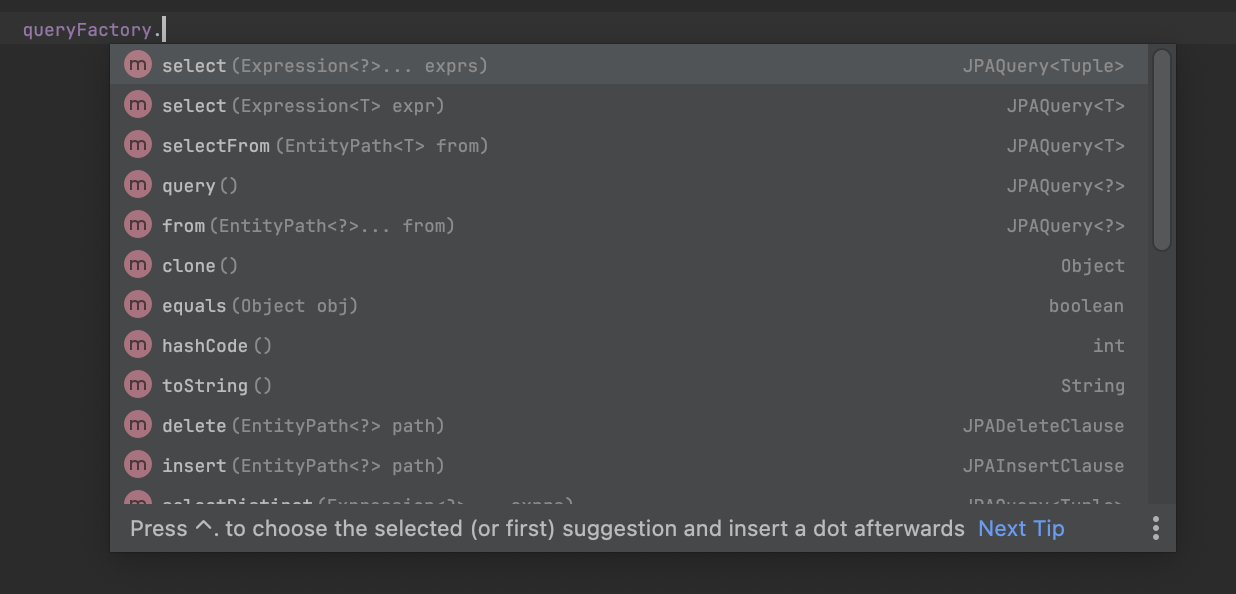Select the toString() String completion row
1236x594 pixels.
629,385
